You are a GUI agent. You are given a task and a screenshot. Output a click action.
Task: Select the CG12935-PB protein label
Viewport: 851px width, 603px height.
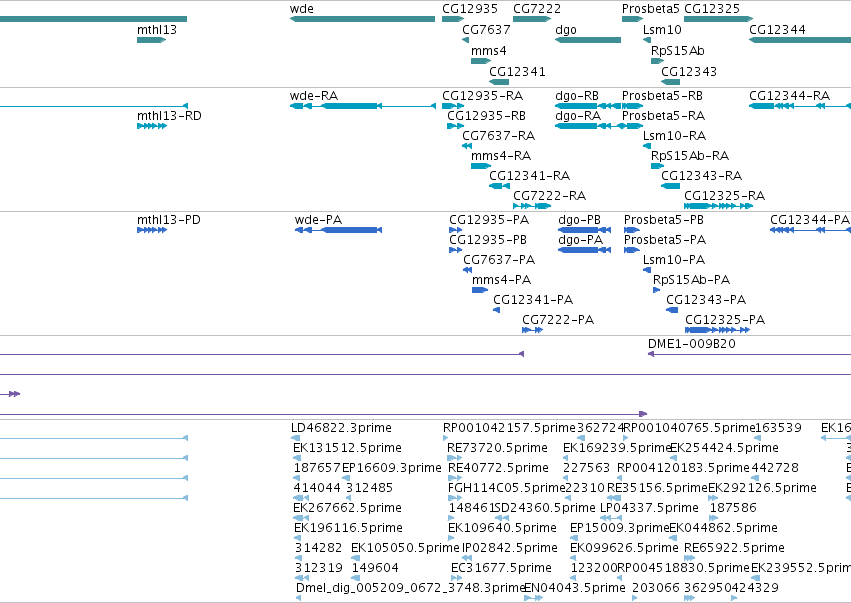[x=488, y=240]
